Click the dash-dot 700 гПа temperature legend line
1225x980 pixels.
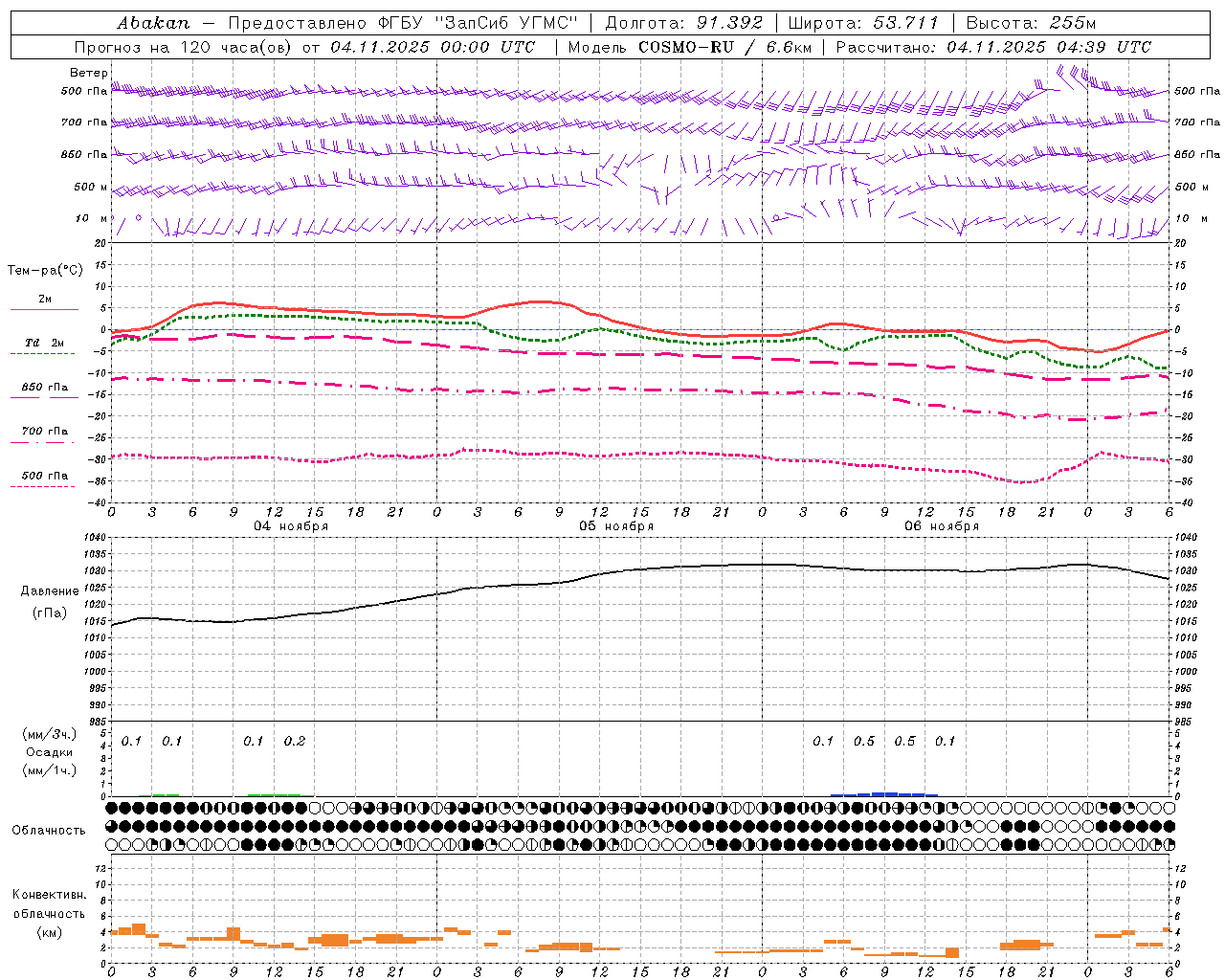(x=42, y=442)
